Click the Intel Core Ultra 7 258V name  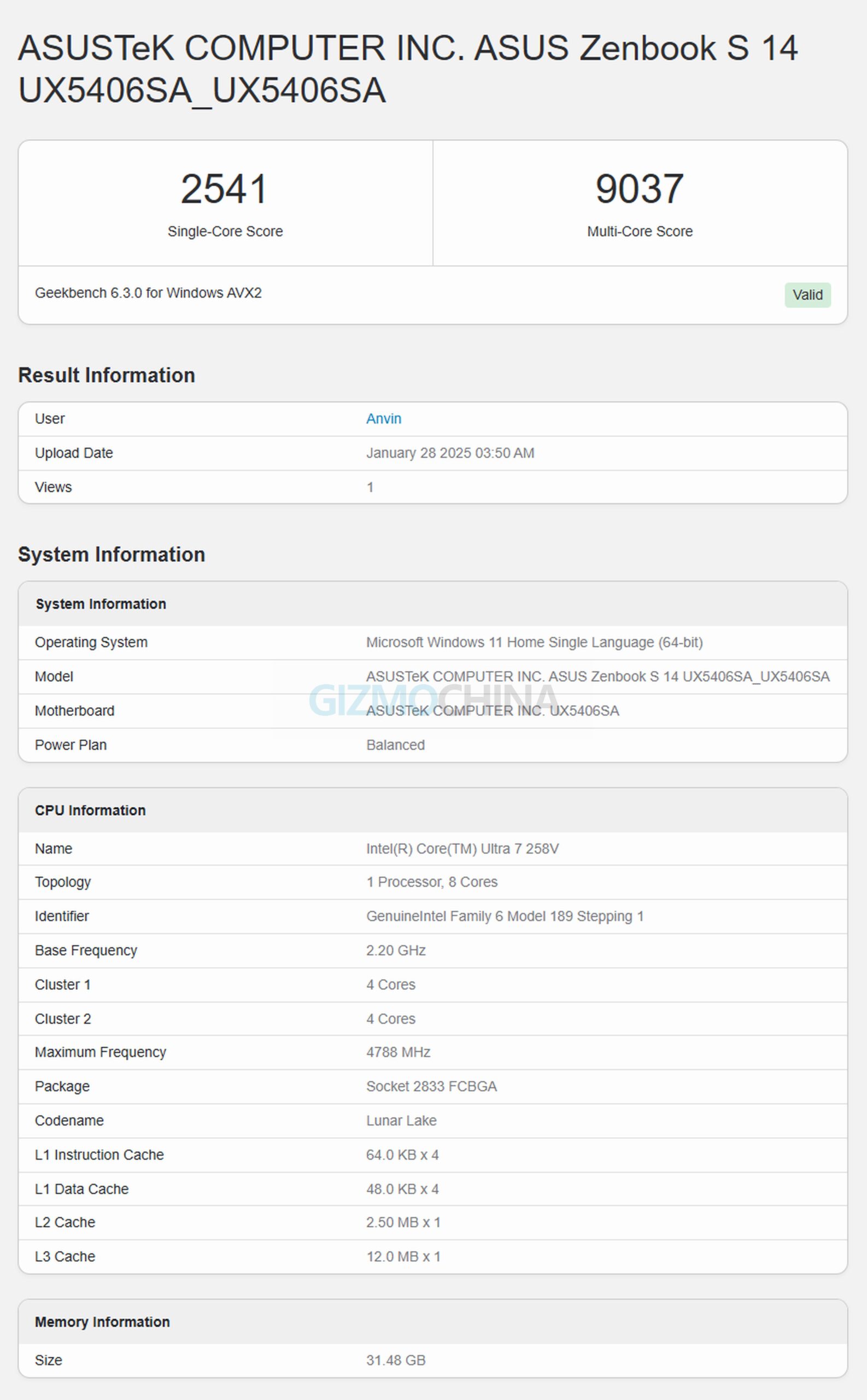[x=462, y=849]
